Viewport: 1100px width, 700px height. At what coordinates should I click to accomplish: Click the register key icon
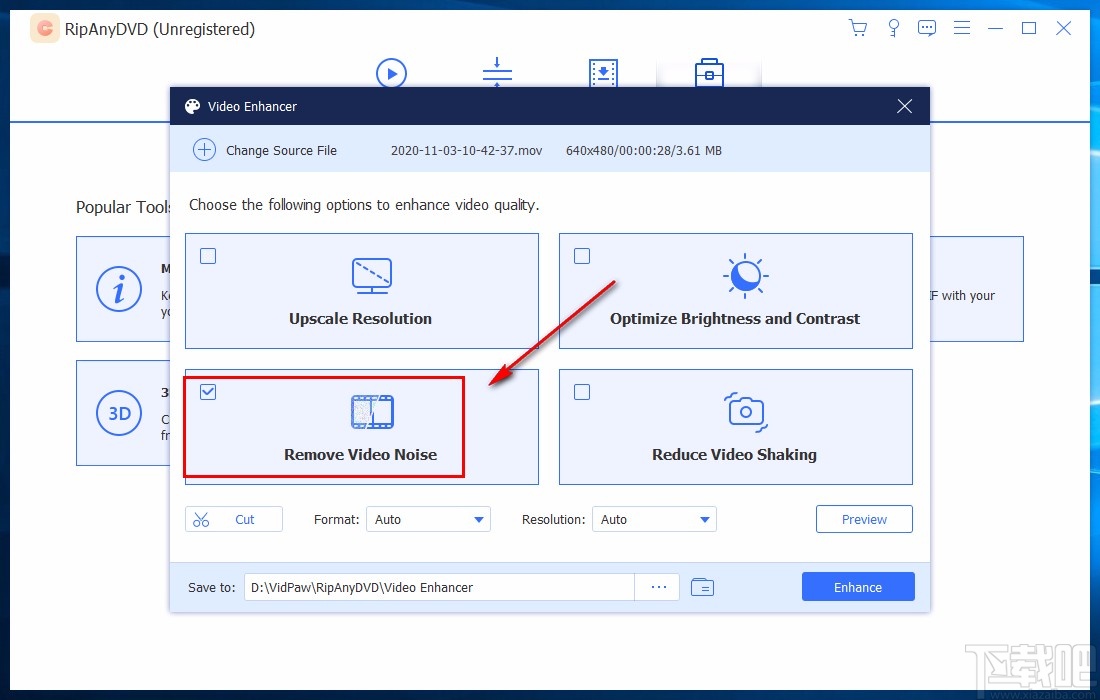click(893, 28)
